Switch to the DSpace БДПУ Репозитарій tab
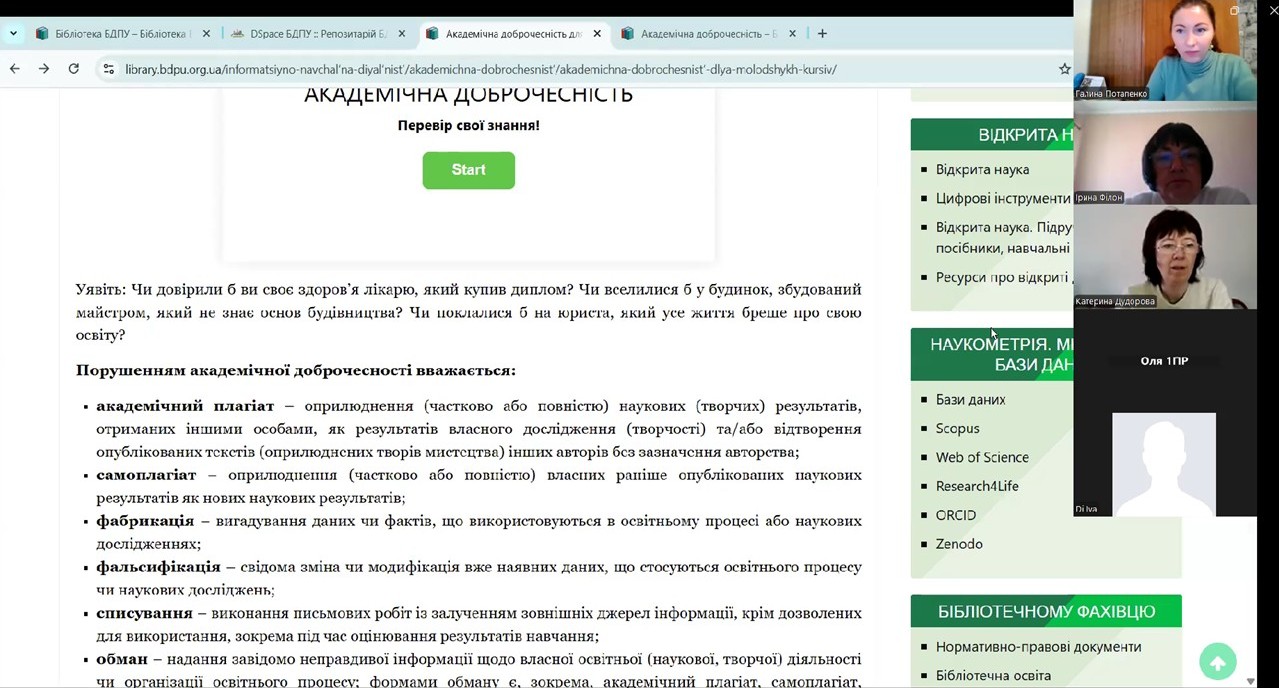 coord(308,33)
